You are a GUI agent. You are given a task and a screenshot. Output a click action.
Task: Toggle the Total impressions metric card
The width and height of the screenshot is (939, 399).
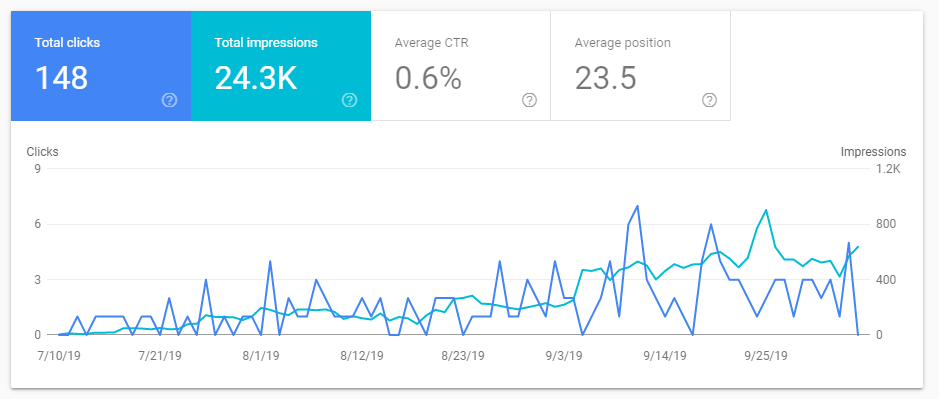pyautogui.click(x=281, y=66)
